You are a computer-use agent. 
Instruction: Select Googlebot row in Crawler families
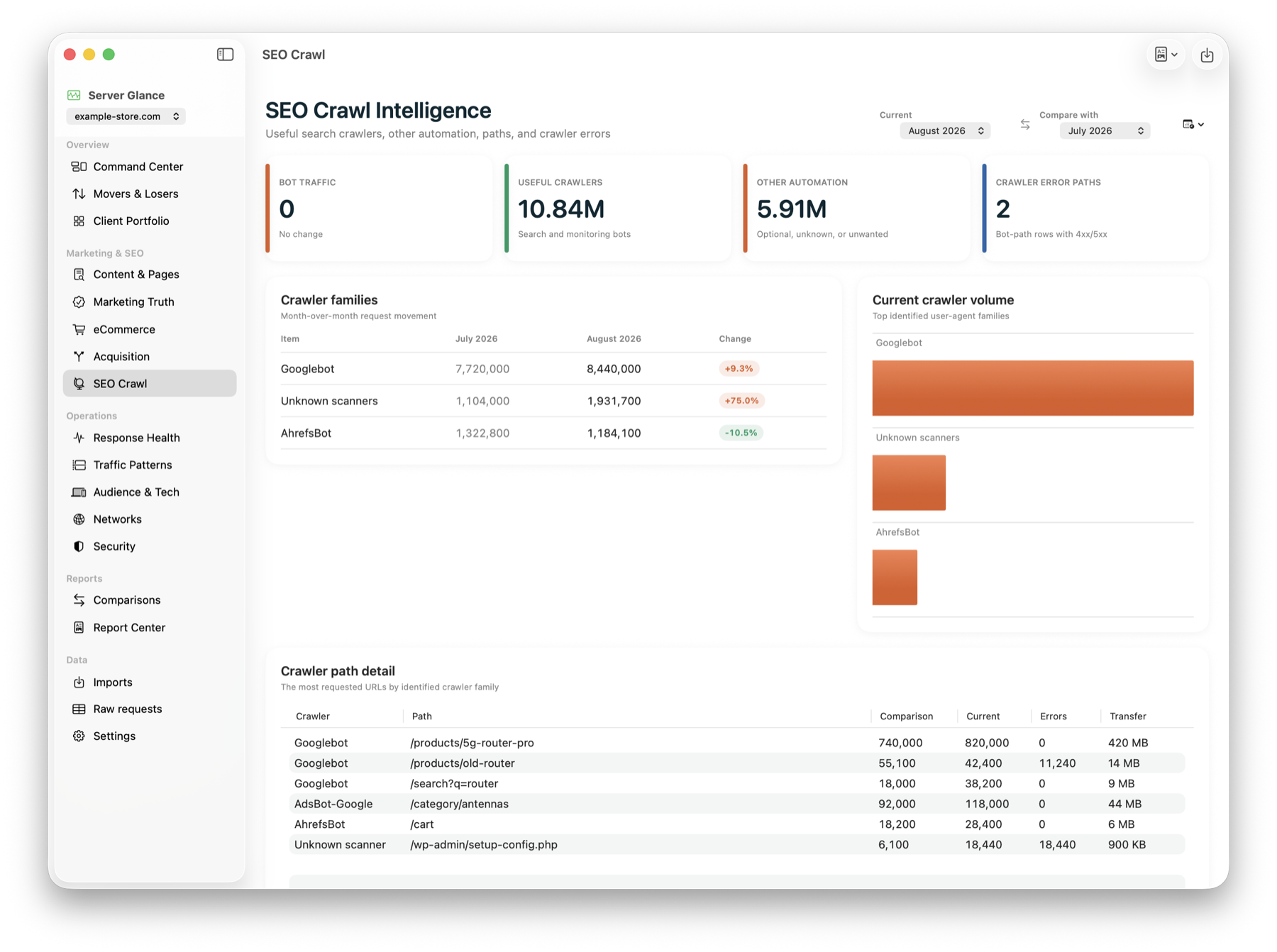553,369
